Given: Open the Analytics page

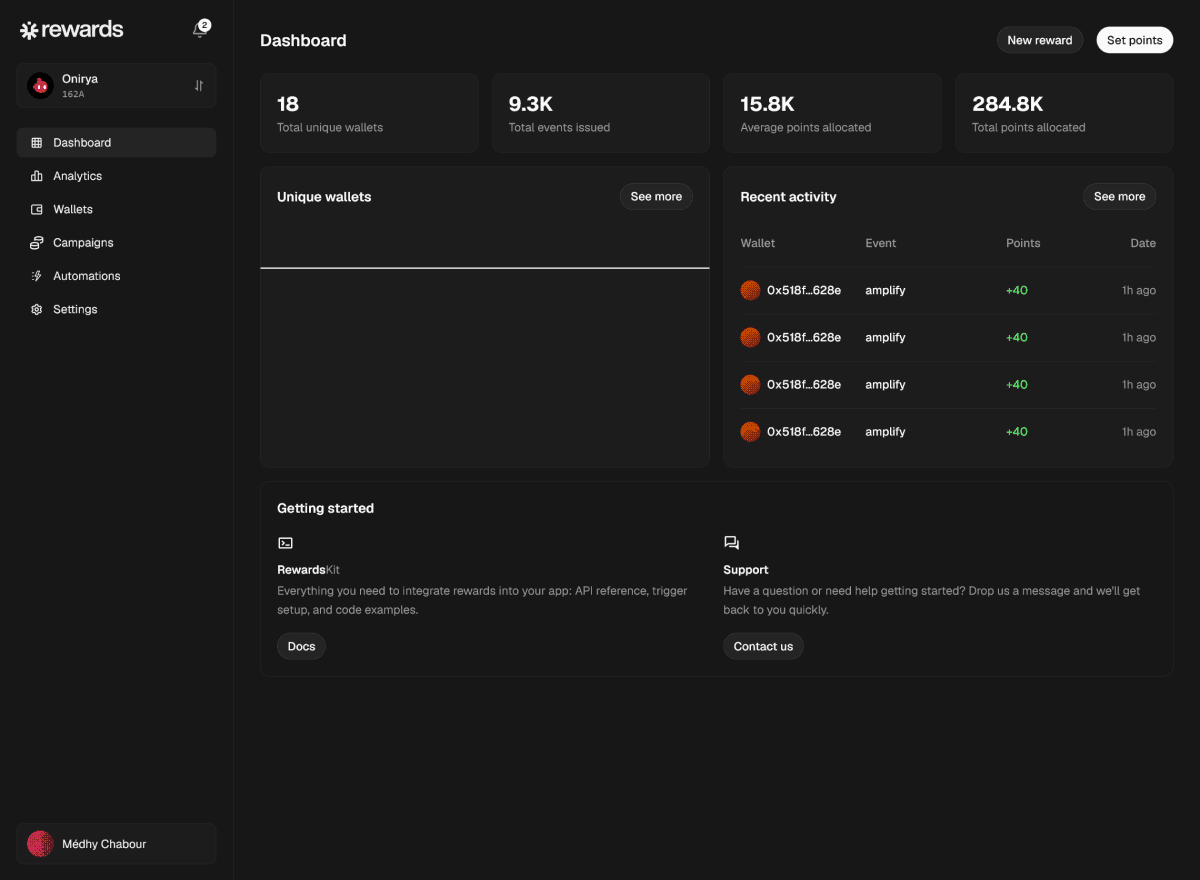Looking at the screenshot, I should [116, 176].
